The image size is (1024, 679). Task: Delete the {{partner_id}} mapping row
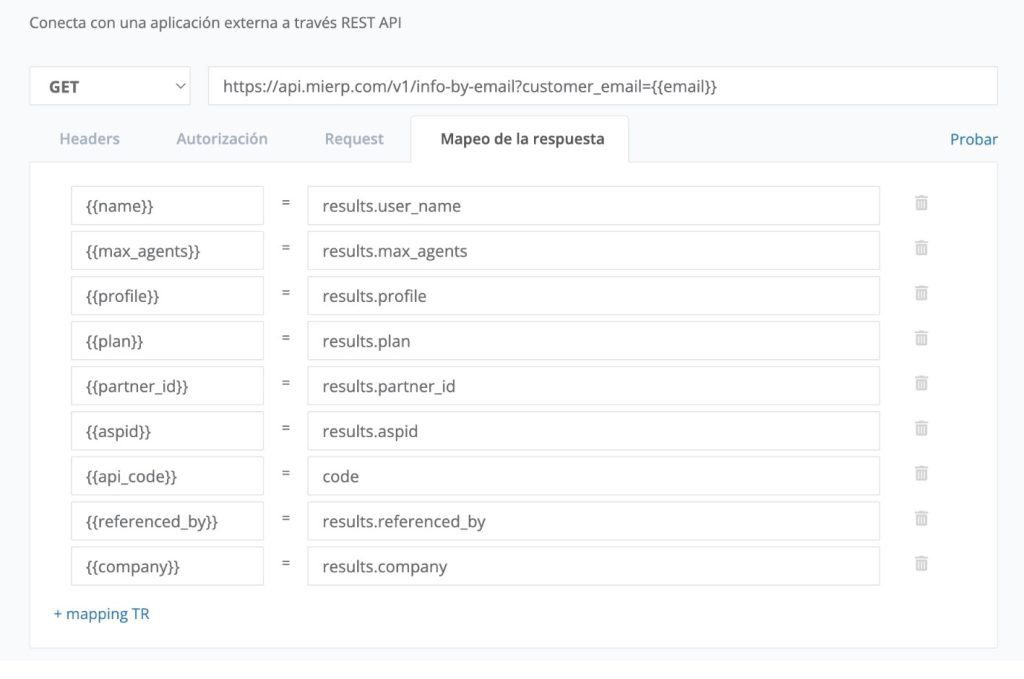(x=921, y=383)
